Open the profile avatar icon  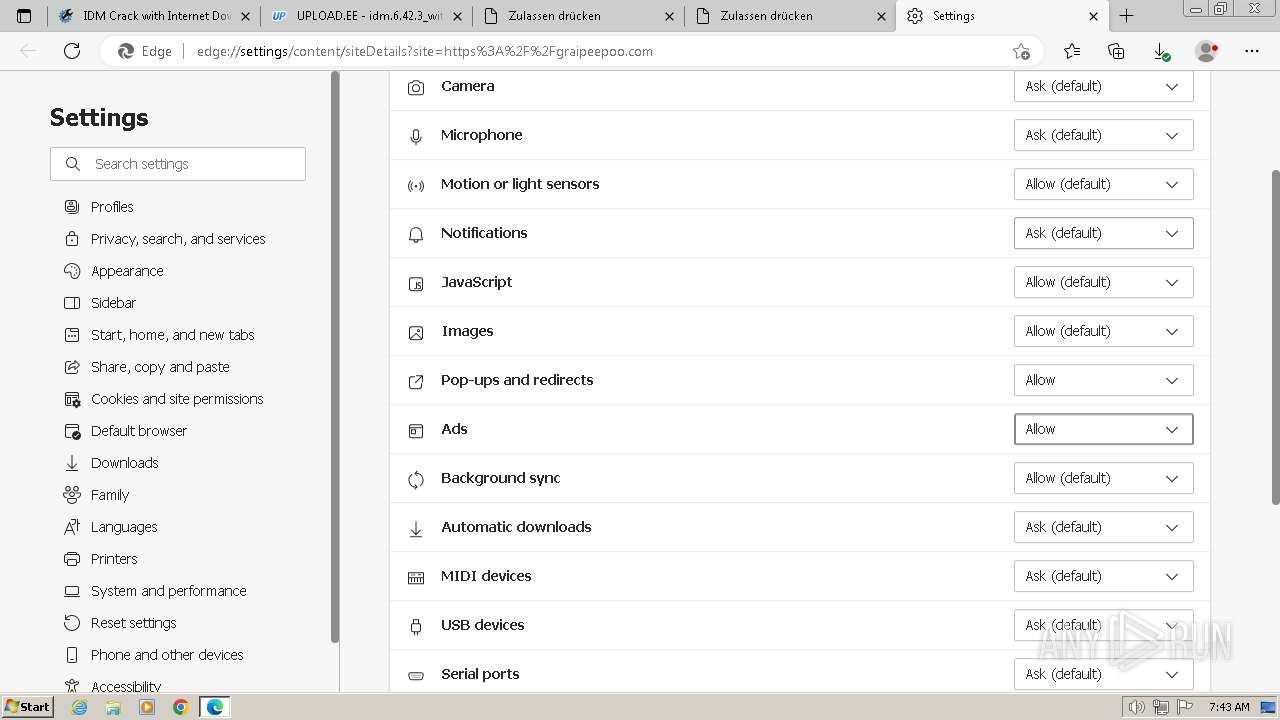pos(1207,51)
